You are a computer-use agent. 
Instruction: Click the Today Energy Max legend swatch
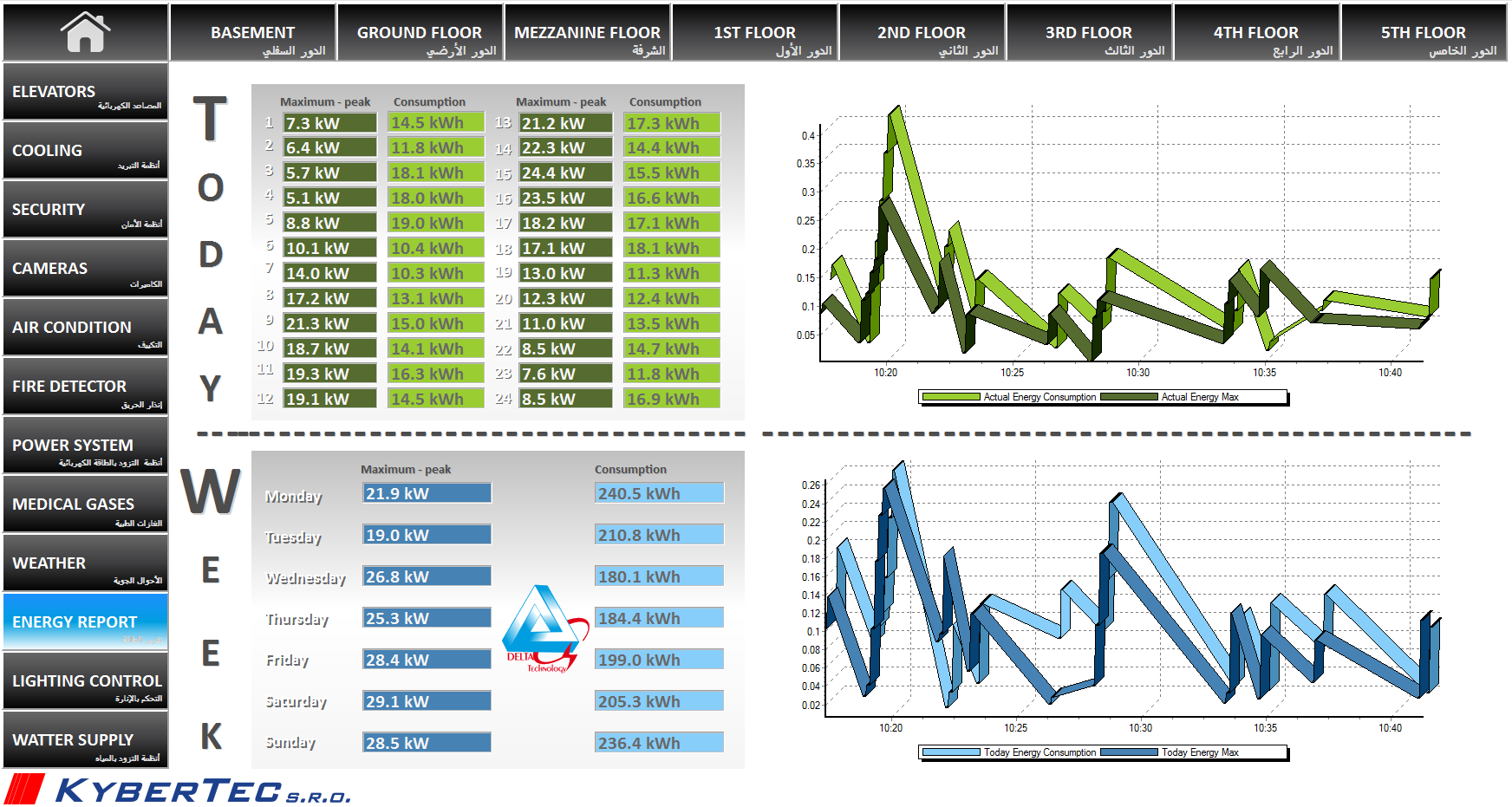(x=1129, y=752)
